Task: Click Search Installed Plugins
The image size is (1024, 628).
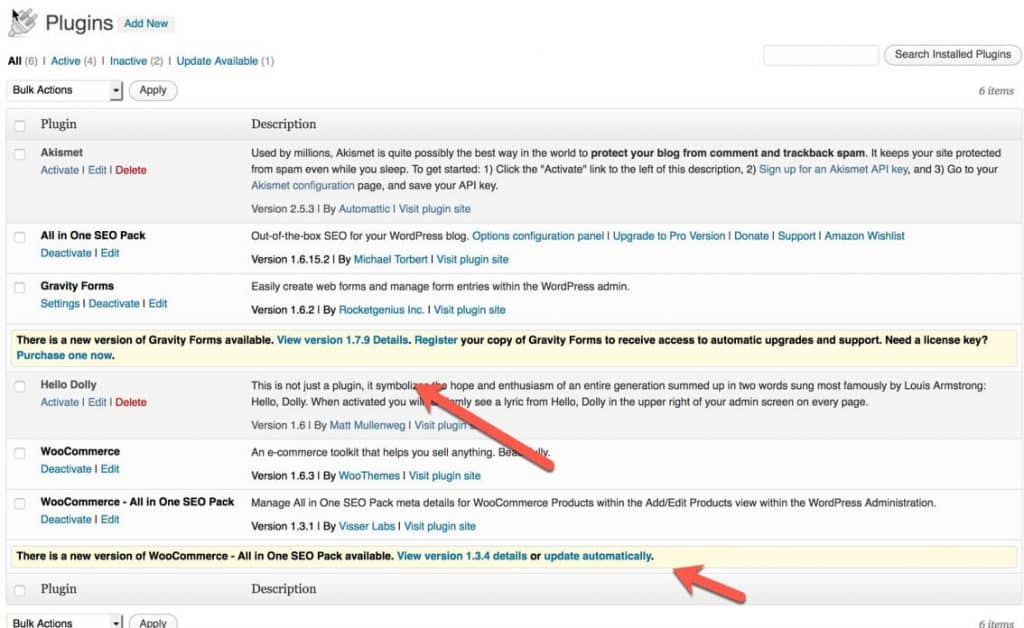Action: (951, 55)
